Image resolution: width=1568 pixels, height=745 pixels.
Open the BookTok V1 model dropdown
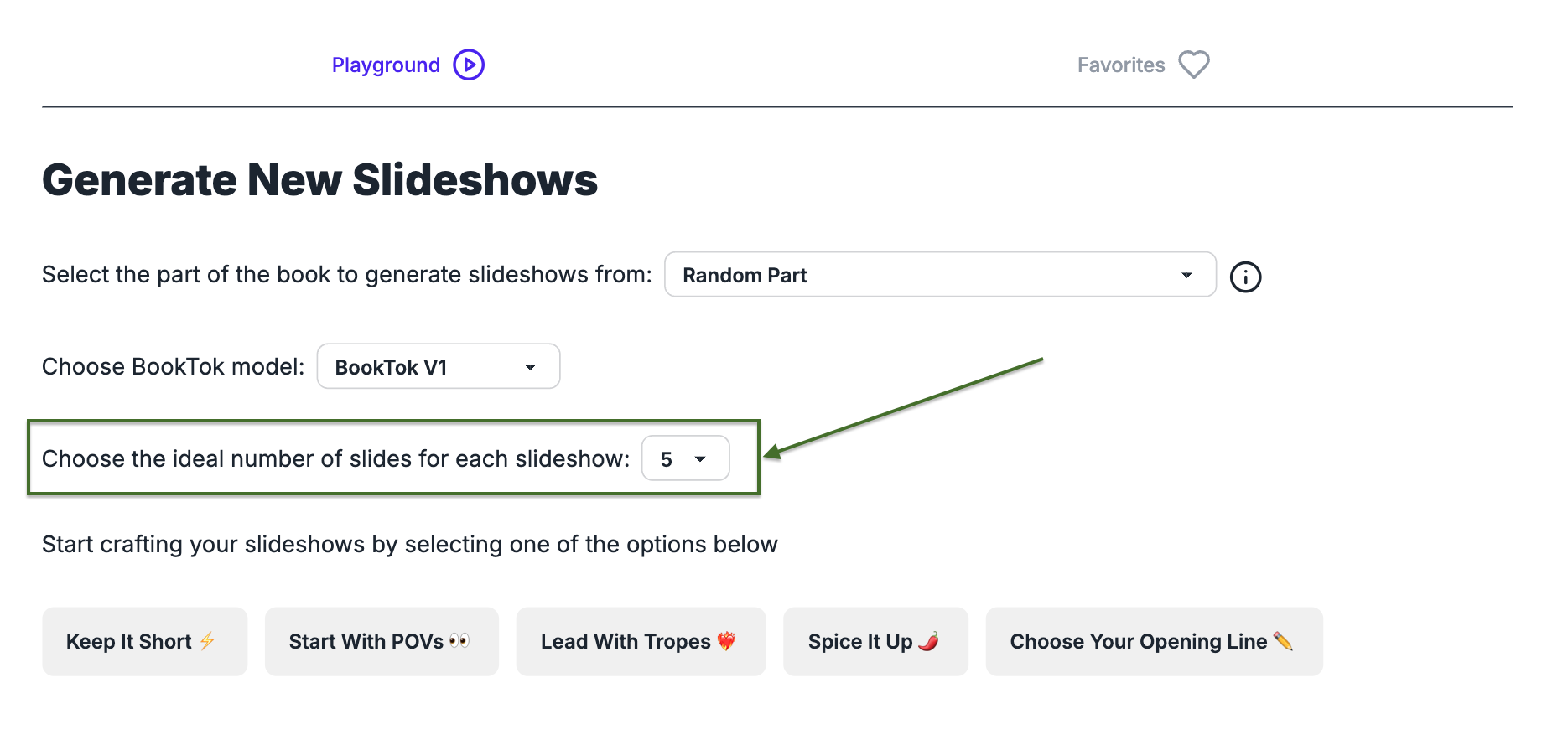438,366
